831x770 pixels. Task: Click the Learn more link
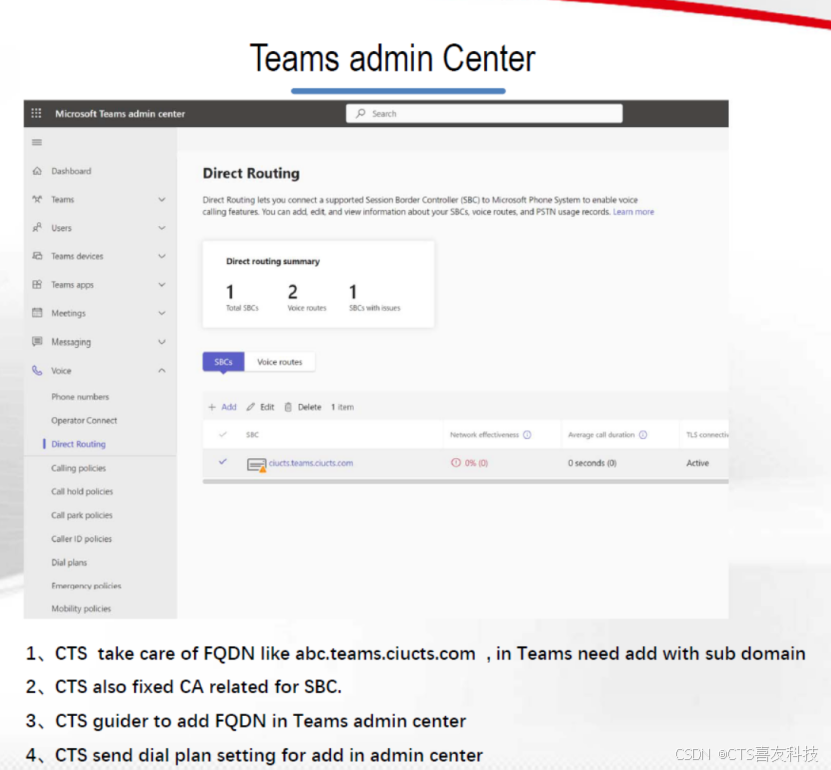(633, 211)
